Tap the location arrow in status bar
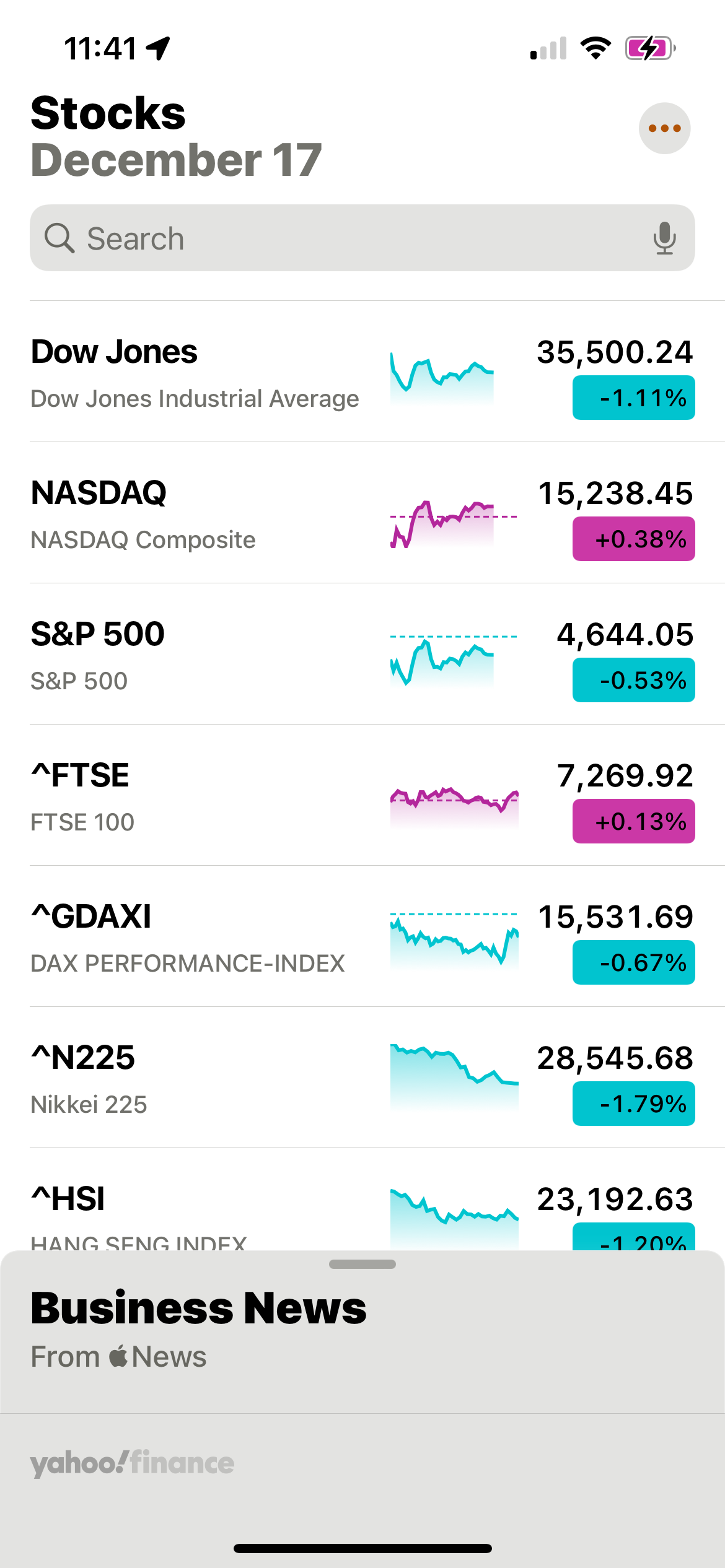This screenshot has height=1568, width=725. pos(159,48)
